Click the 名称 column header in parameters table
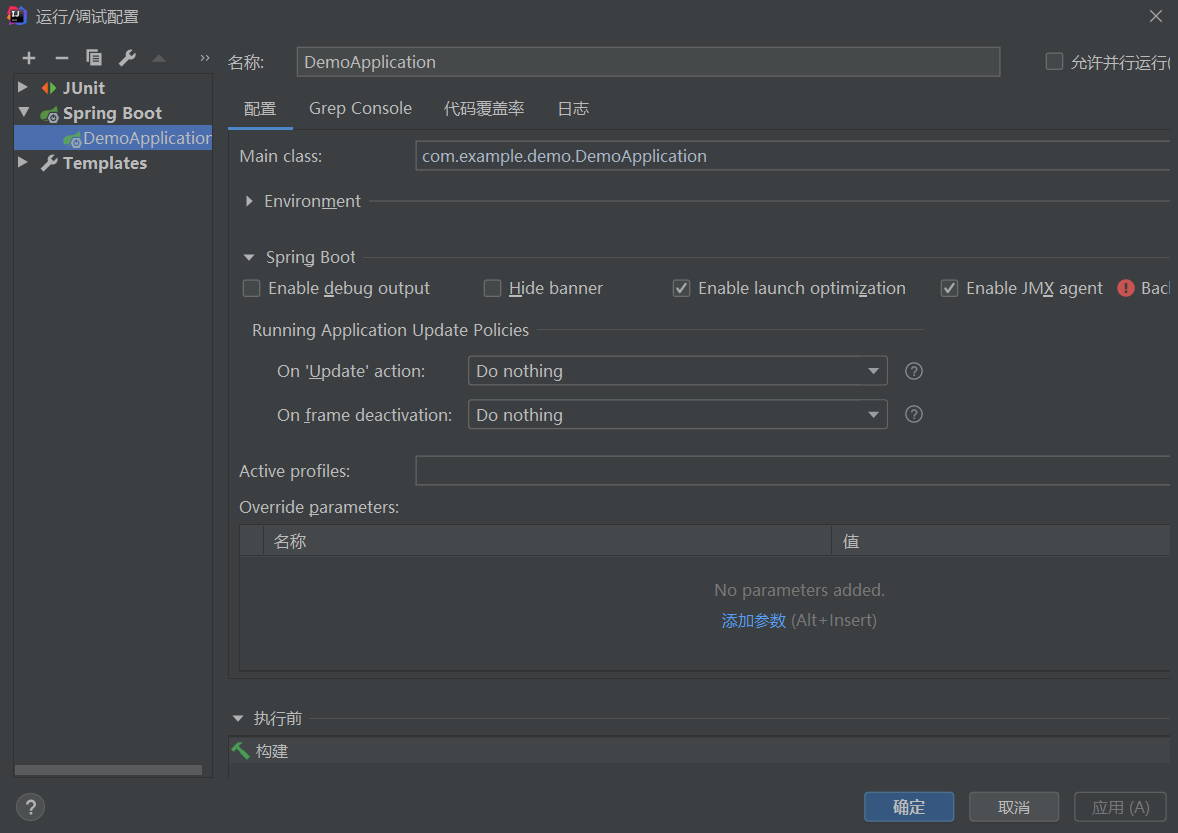 click(547, 541)
